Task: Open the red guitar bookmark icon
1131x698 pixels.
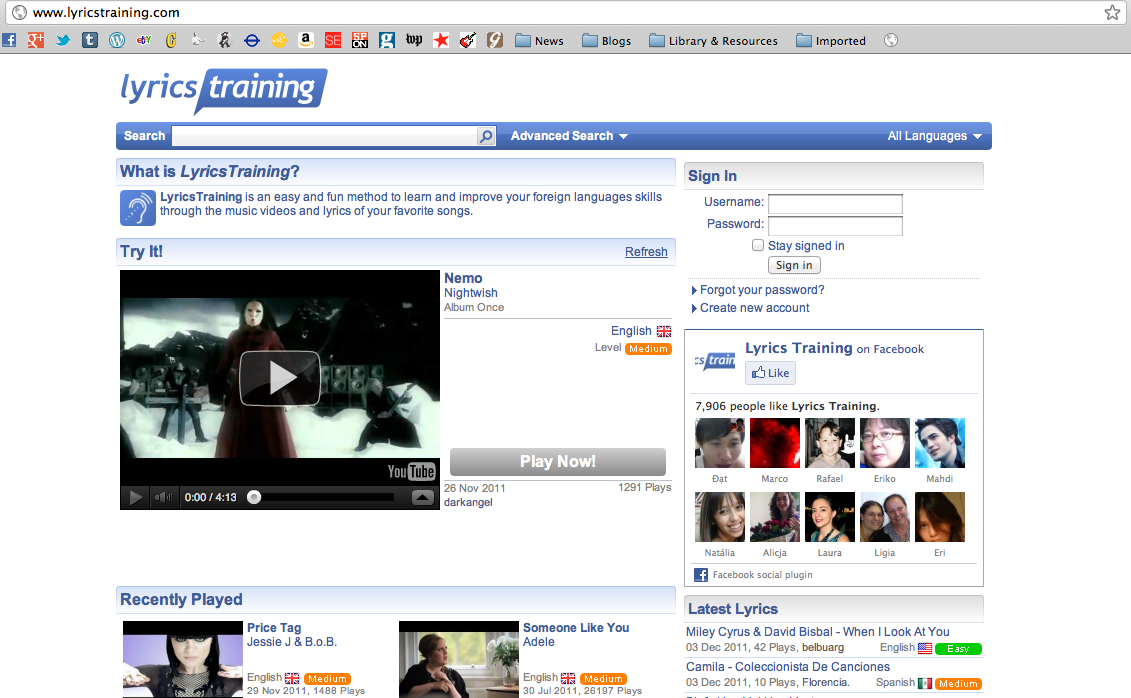Action: point(467,40)
